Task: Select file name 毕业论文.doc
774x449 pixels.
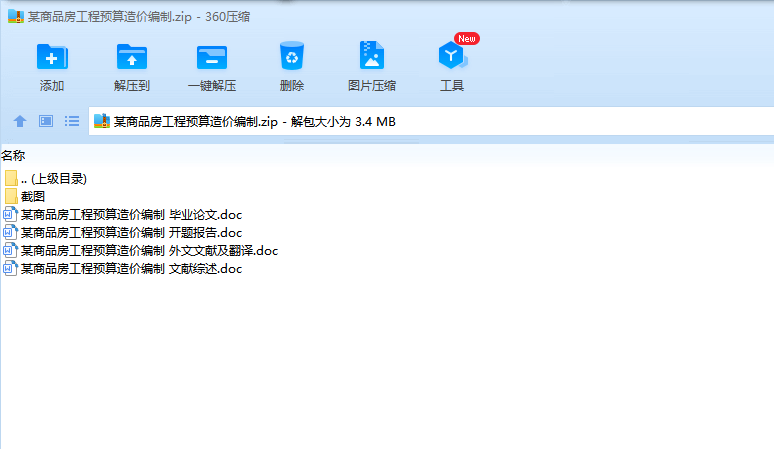Action: pyautogui.click(x=131, y=215)
